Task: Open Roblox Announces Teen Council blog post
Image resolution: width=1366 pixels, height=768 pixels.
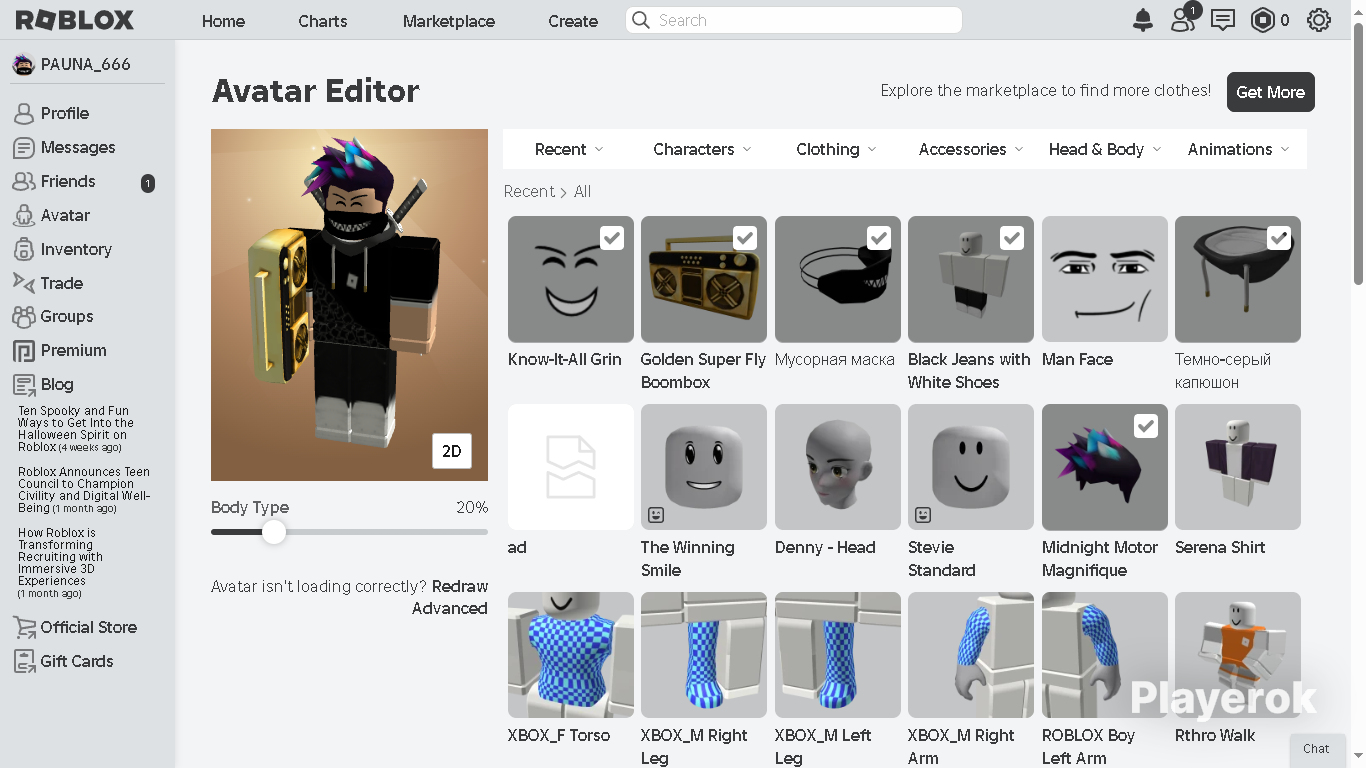Action: click(x=84, y=490)
